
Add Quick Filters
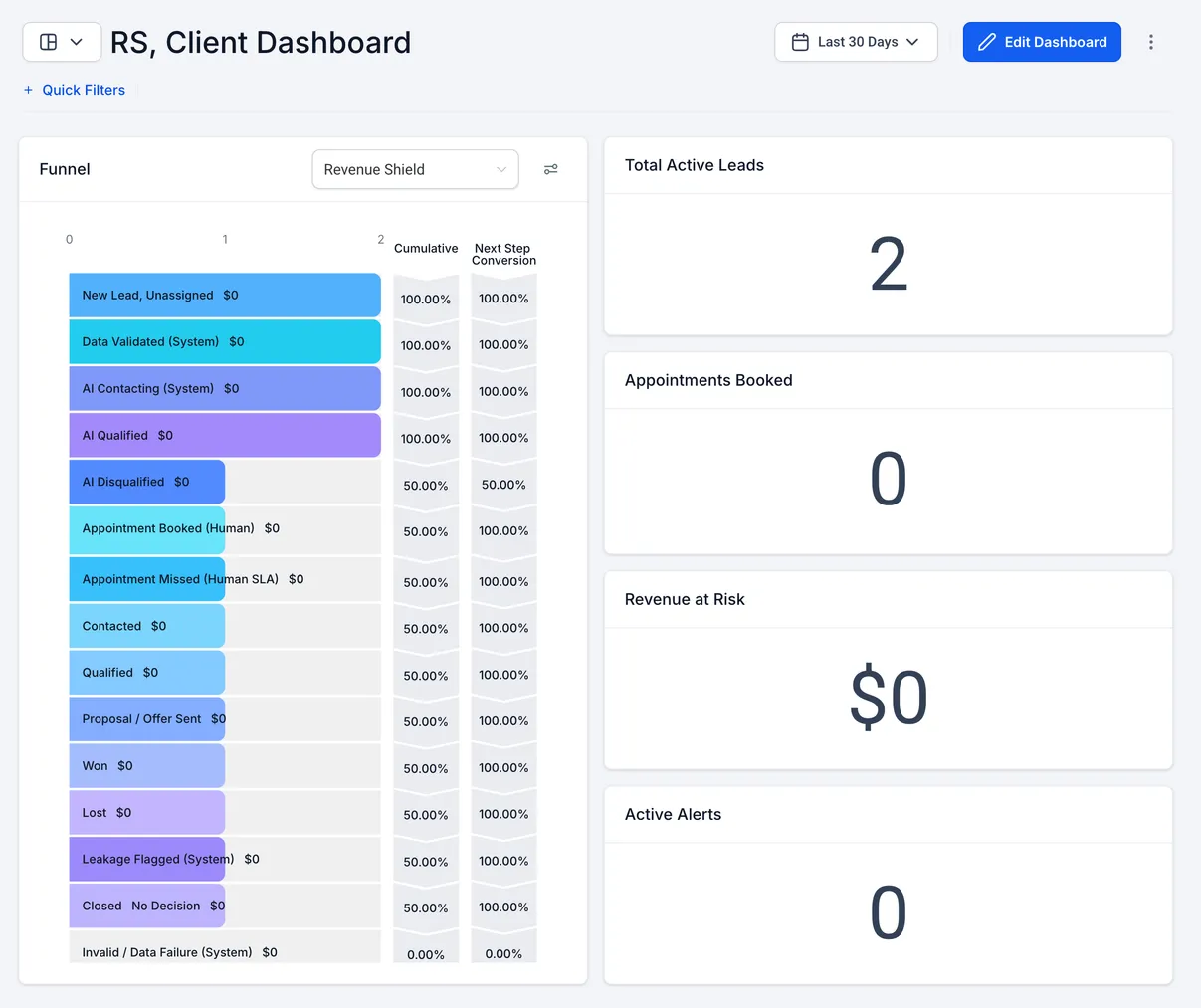coord(75,90)
